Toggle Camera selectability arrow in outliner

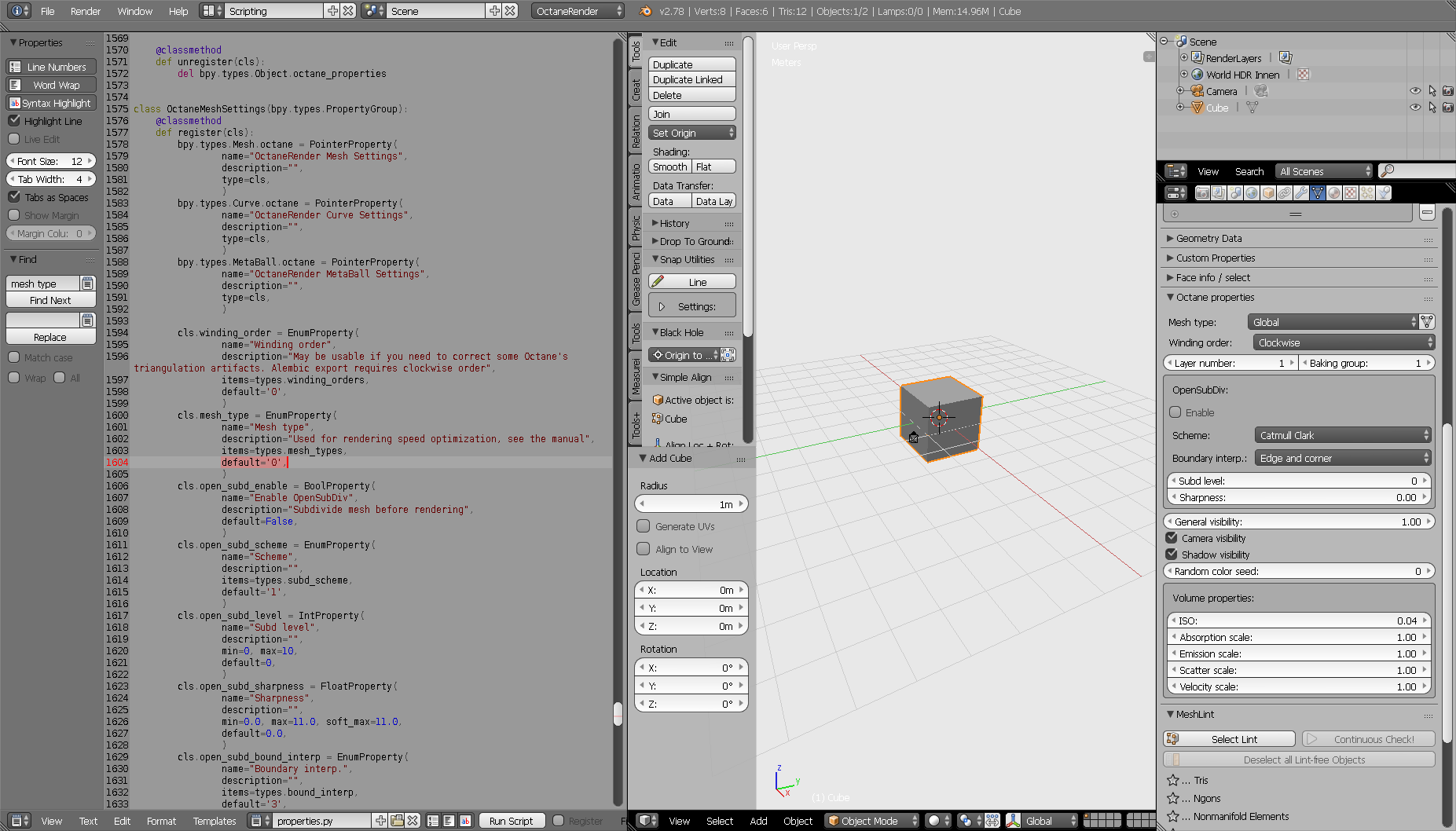point(1432,91)
